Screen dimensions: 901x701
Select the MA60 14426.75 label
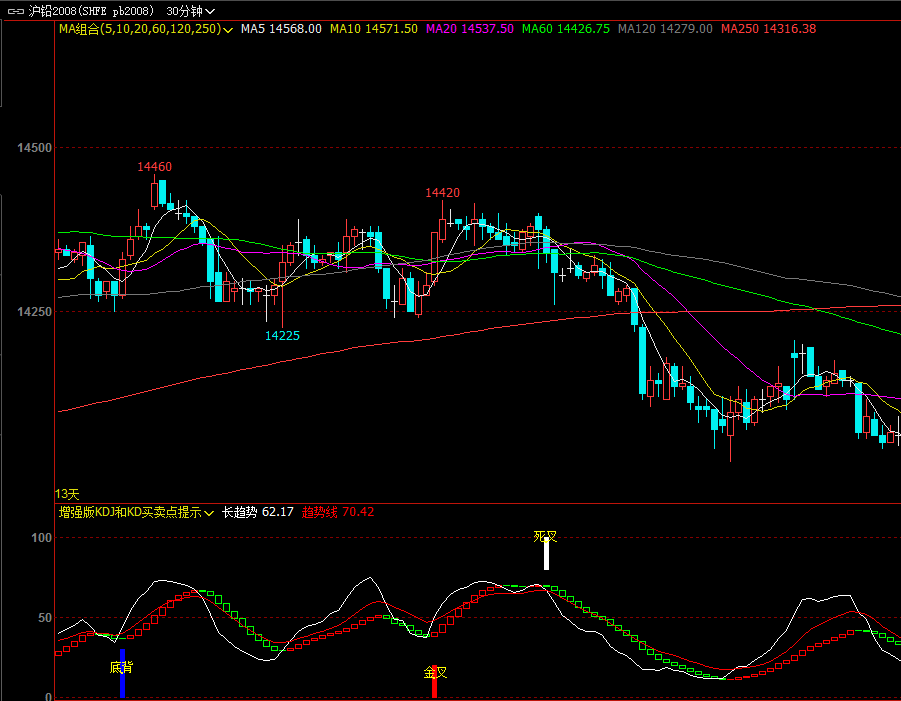(565, 29)
